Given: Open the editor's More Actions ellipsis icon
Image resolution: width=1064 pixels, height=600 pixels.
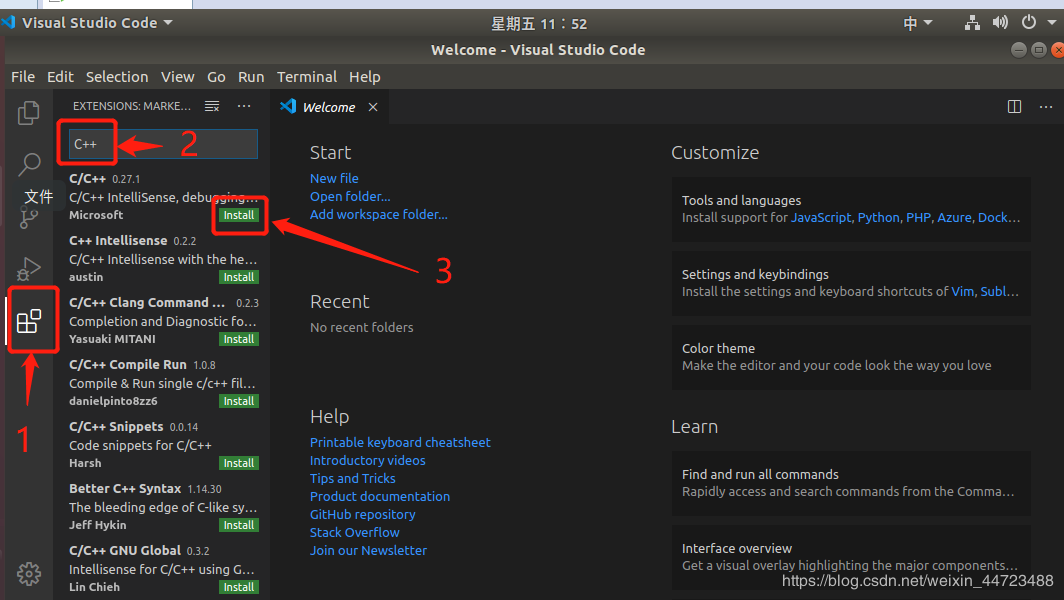Looking at the screenshot, I should [x=1045, y=106].
